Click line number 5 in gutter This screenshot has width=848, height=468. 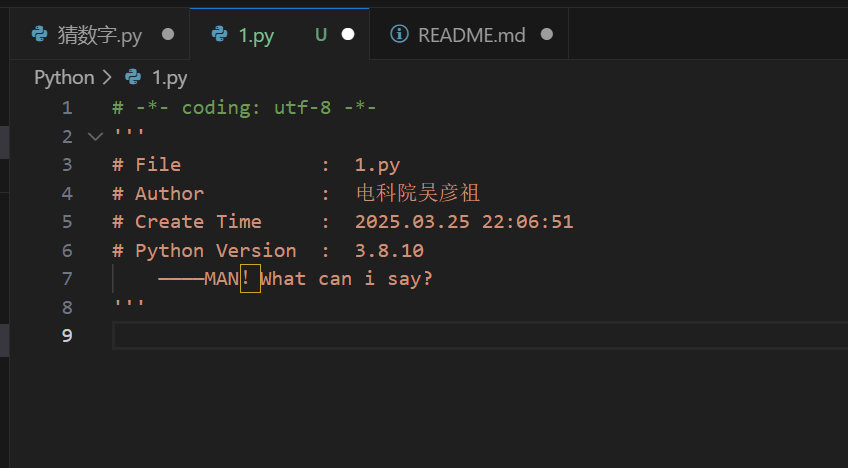[67, 222]
